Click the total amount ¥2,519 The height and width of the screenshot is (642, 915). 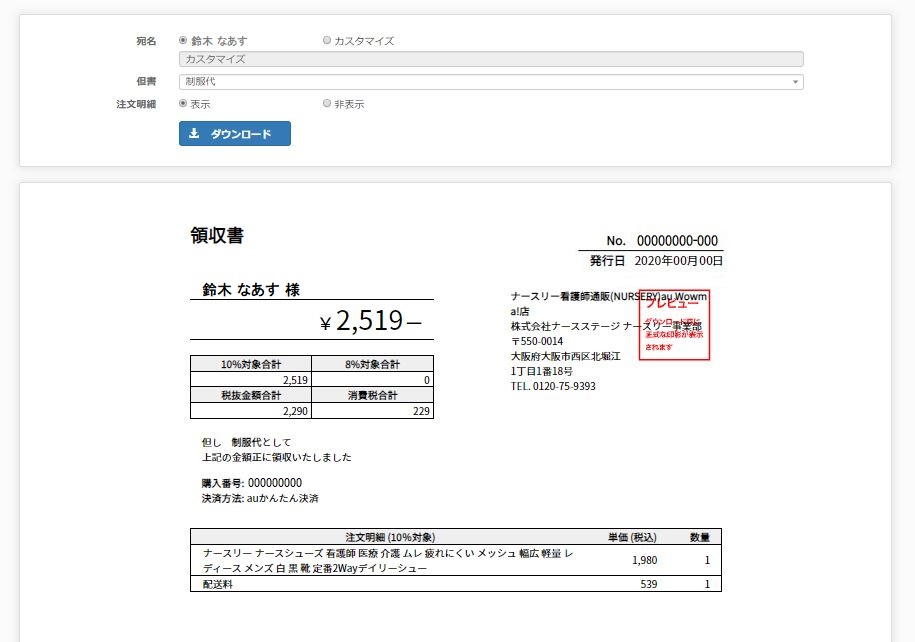click(370, 321)
